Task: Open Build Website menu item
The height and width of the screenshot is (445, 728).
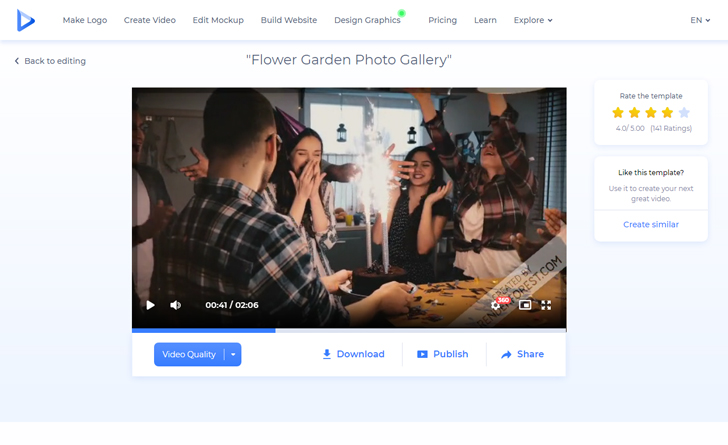Action: tap(289, 20)
